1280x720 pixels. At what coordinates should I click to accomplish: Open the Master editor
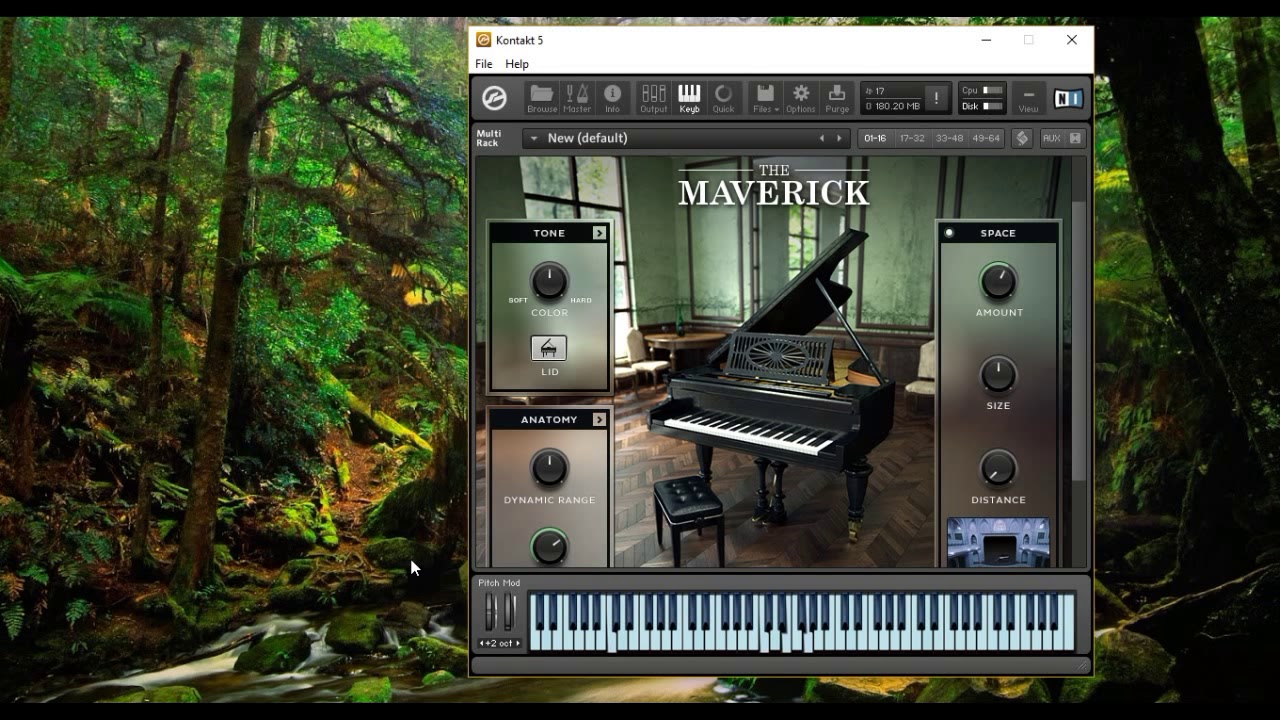(577, 98)
